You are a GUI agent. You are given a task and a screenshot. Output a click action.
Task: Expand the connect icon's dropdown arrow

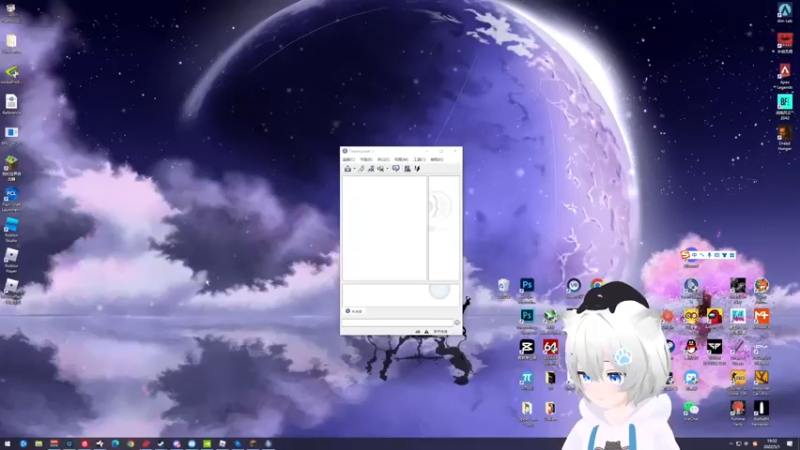coord(354,169)
